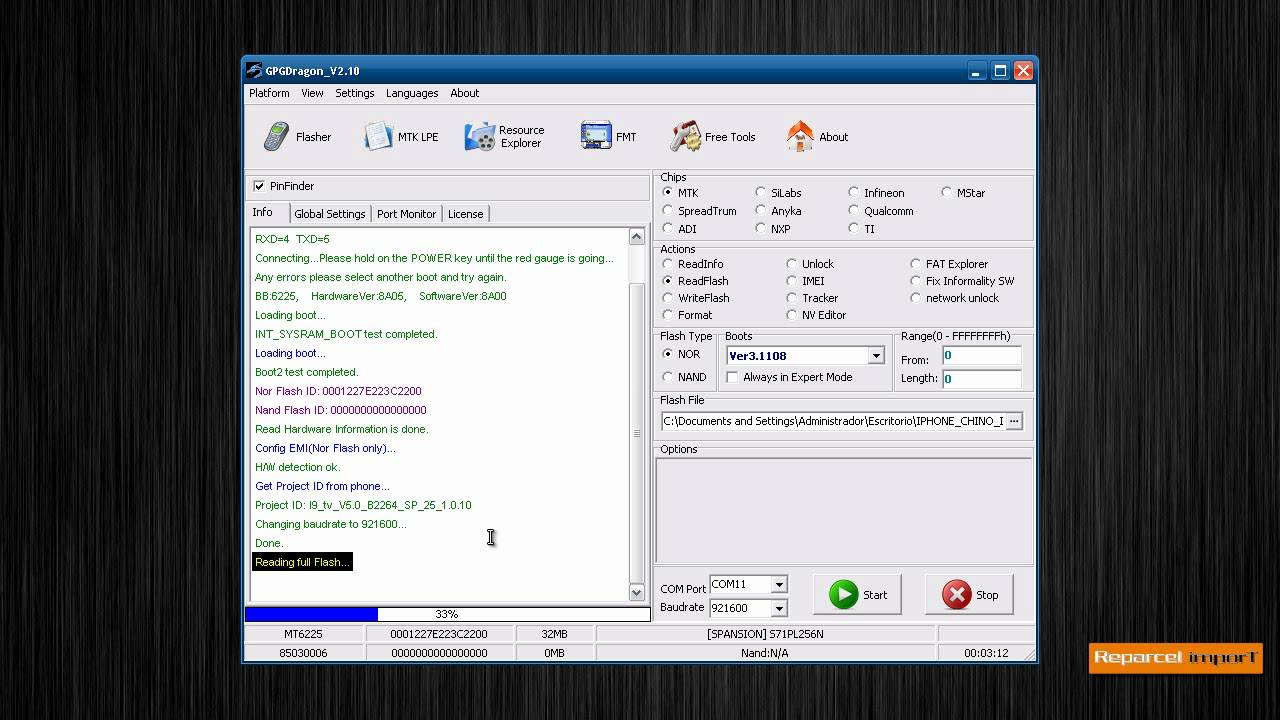Open the FMT tool
1280x720 pixels.
click(x=608, y=137)
